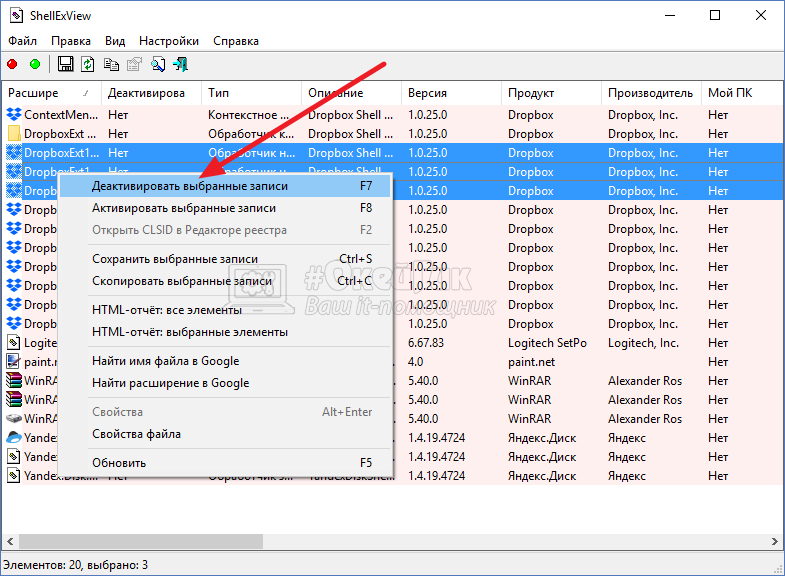
Task: Click the Logitech row file icon
Action: point(13,343)
